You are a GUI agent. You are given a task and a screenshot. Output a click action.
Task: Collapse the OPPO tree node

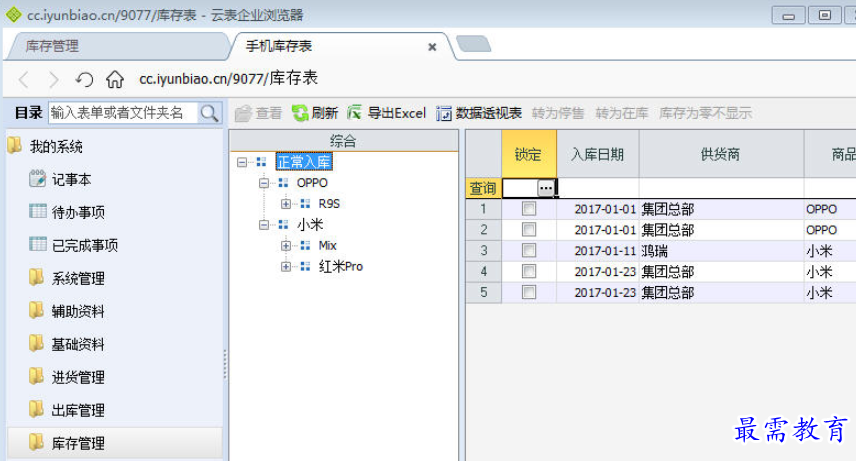[264, 183]
